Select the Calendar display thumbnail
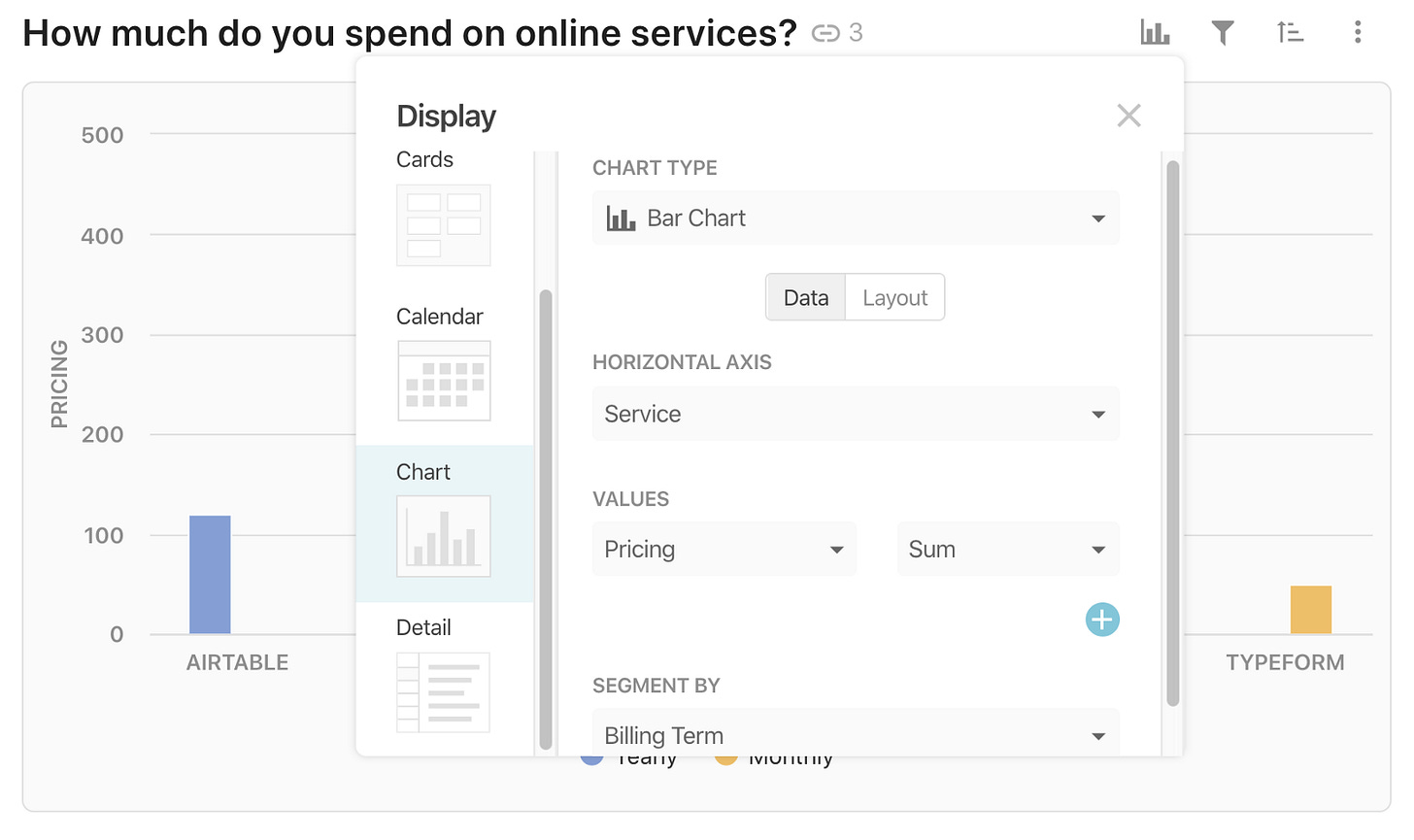The height and width of the screenshot is (840, 1414). tap(444, 381)
